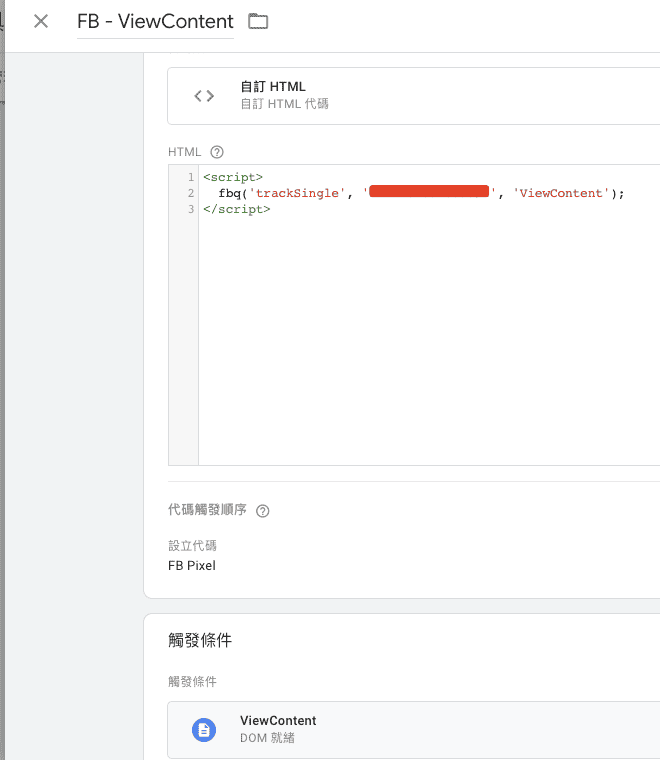Click line number 2 in the editor gutter
The height and width of the screenshot is (760, 660).
tap(189, 193)
